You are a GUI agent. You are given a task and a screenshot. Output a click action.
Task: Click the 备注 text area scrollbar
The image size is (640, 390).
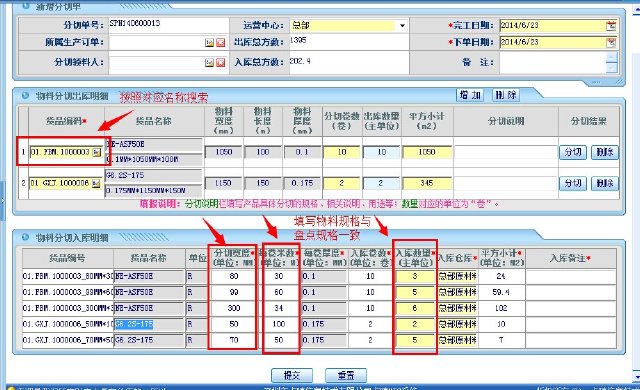[611, 62]
